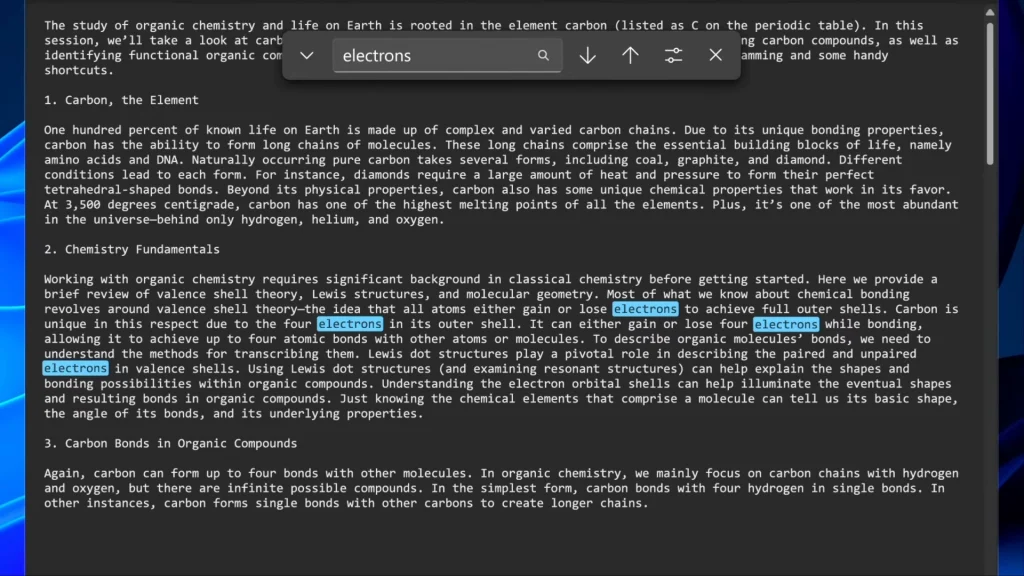
Task: Expand the find bar chevron
Action: [x=306, y=56]
